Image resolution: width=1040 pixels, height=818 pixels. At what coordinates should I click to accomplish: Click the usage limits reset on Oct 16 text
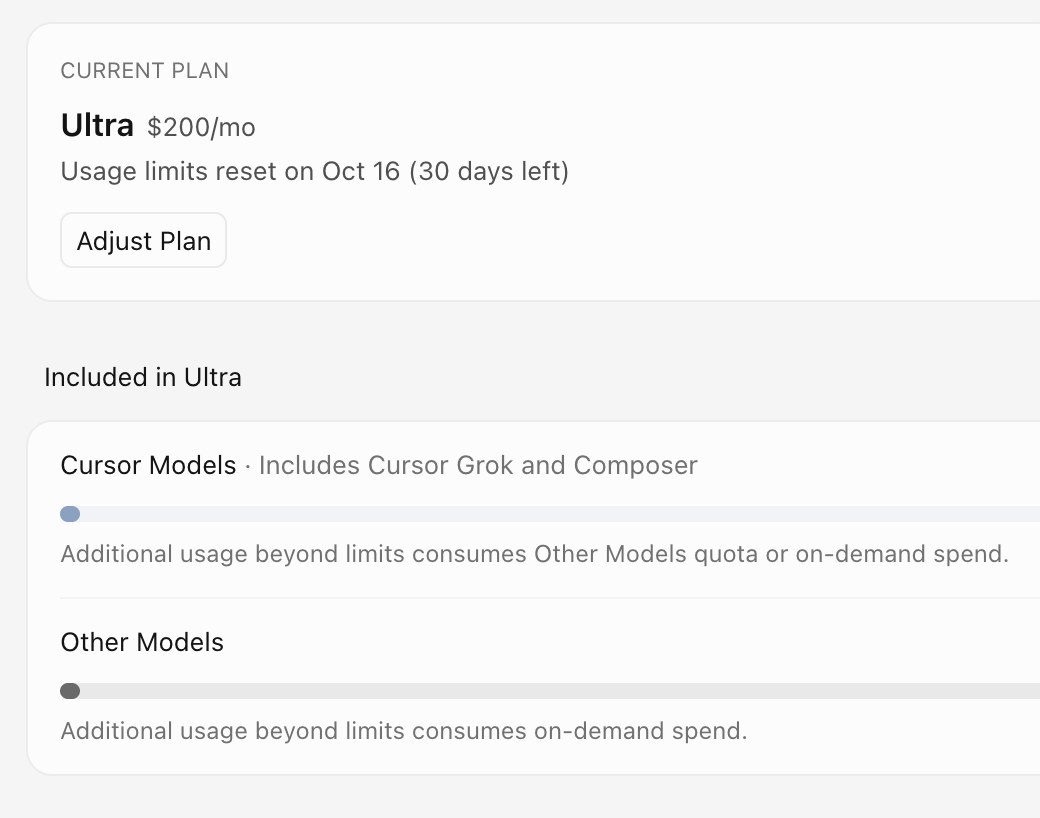tap(230, 171)
